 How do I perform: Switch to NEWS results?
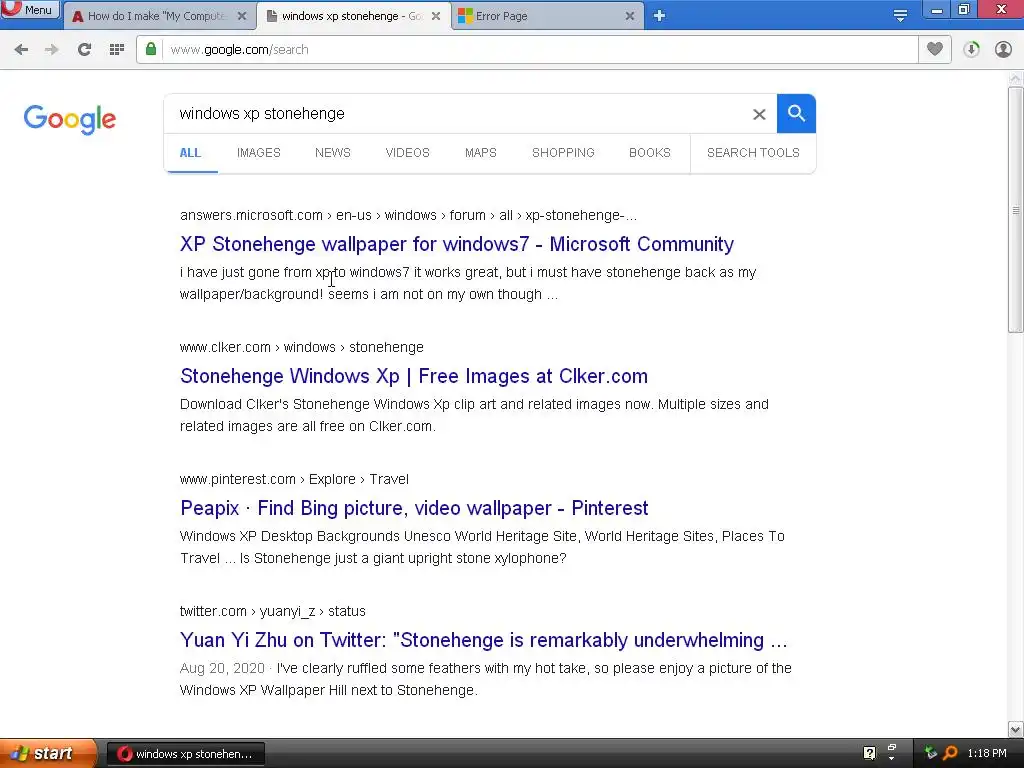coord(332,153)
